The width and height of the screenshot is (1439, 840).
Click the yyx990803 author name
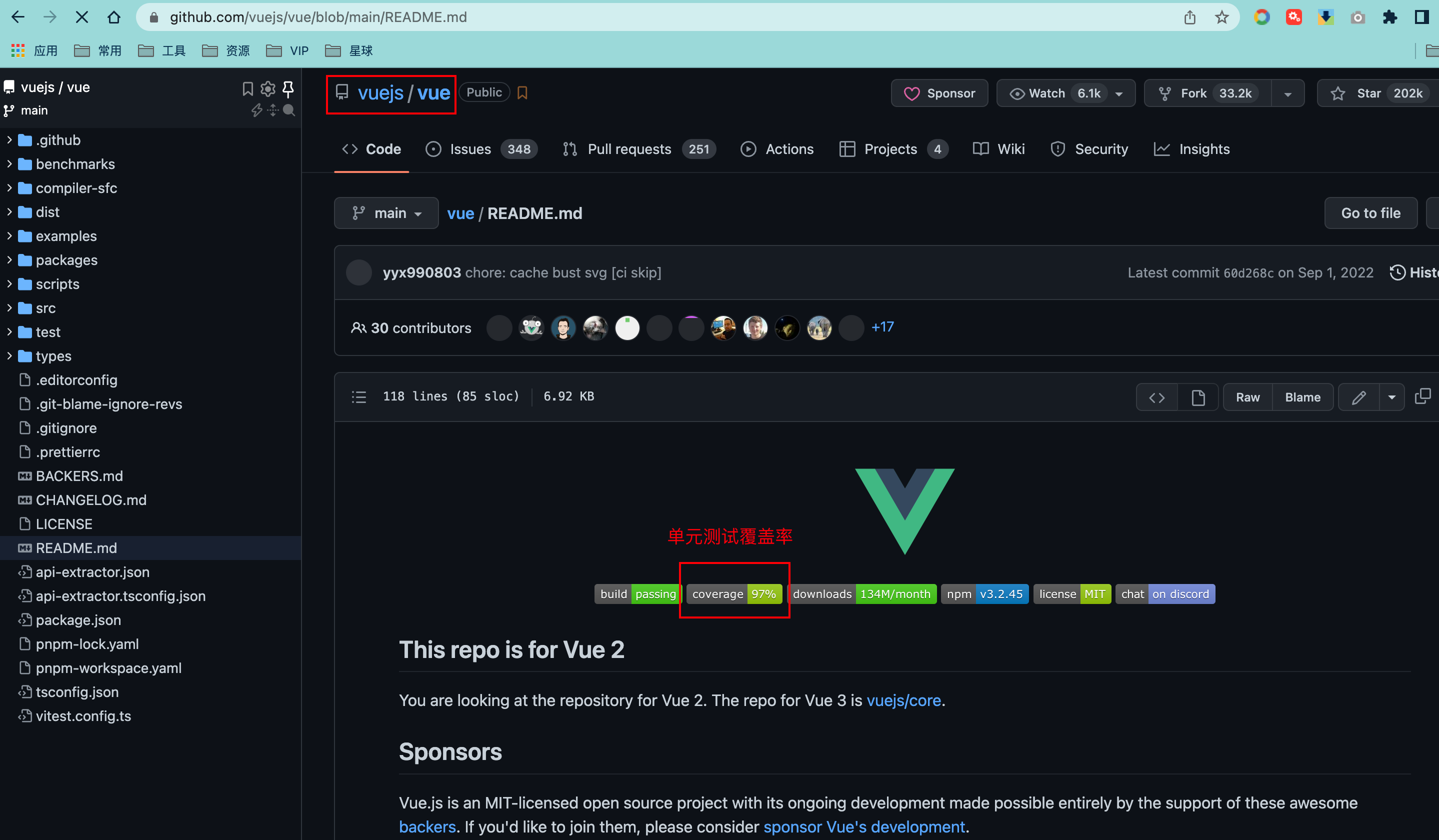[421, 272]
